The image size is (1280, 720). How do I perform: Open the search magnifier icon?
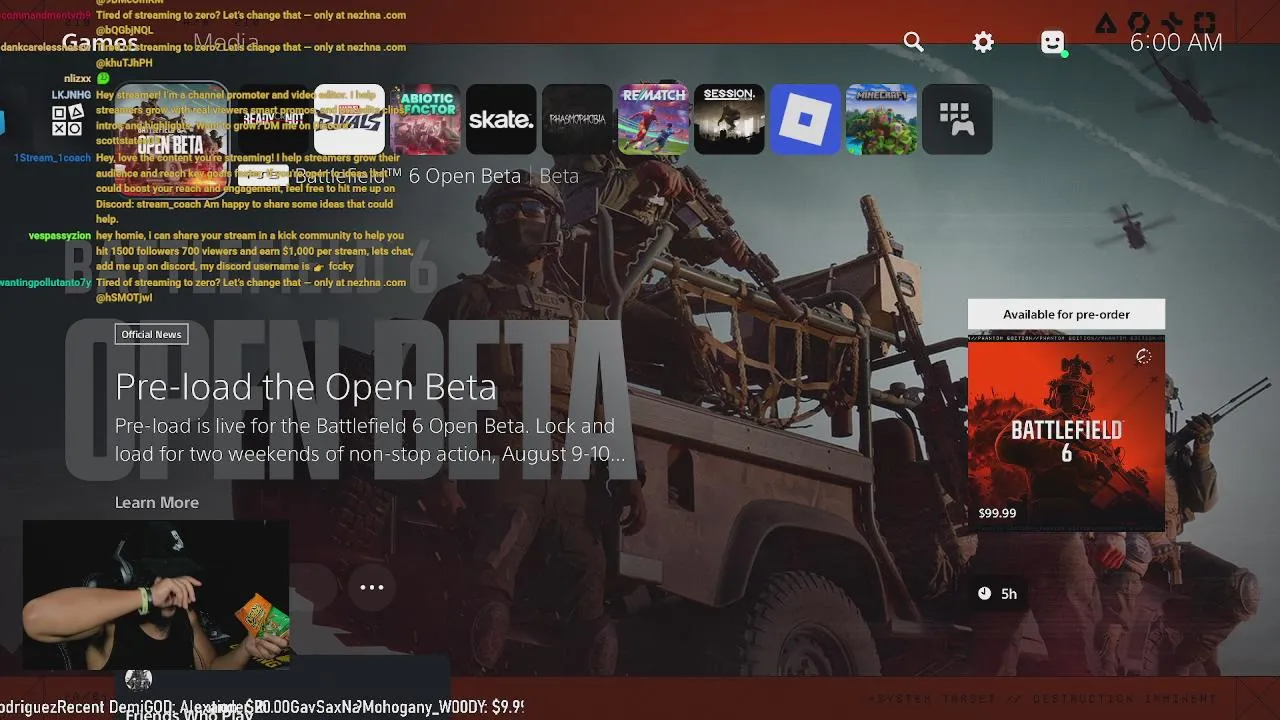[x=913, y=42]
